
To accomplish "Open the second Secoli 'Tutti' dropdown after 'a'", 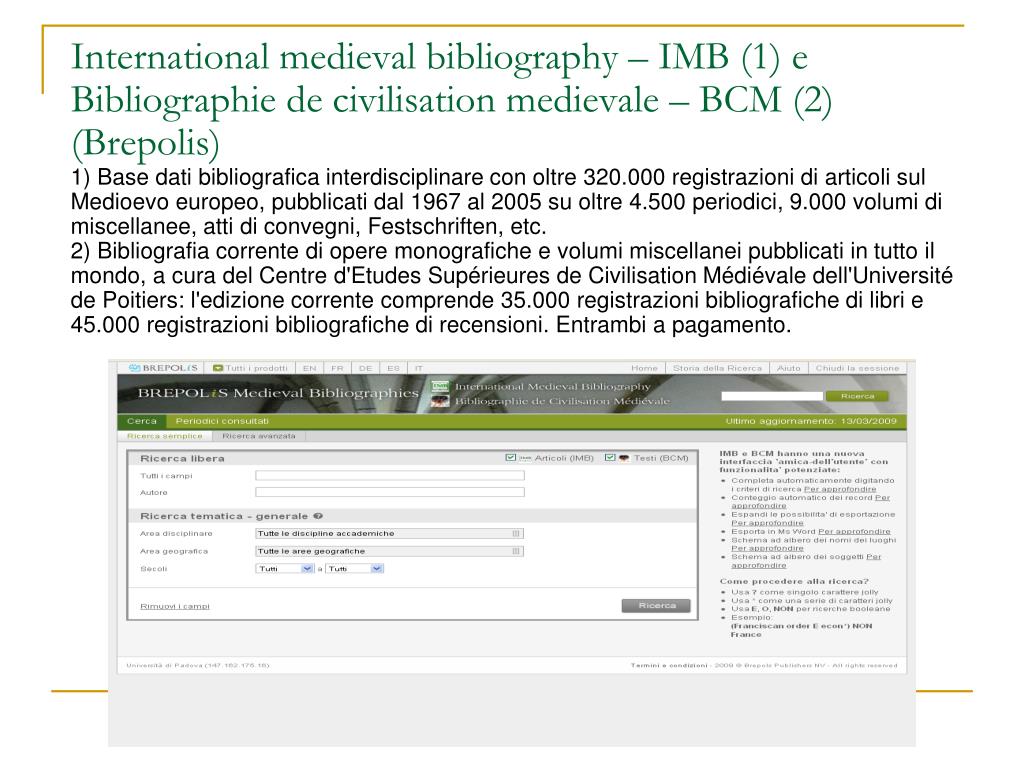I will 355,569.
